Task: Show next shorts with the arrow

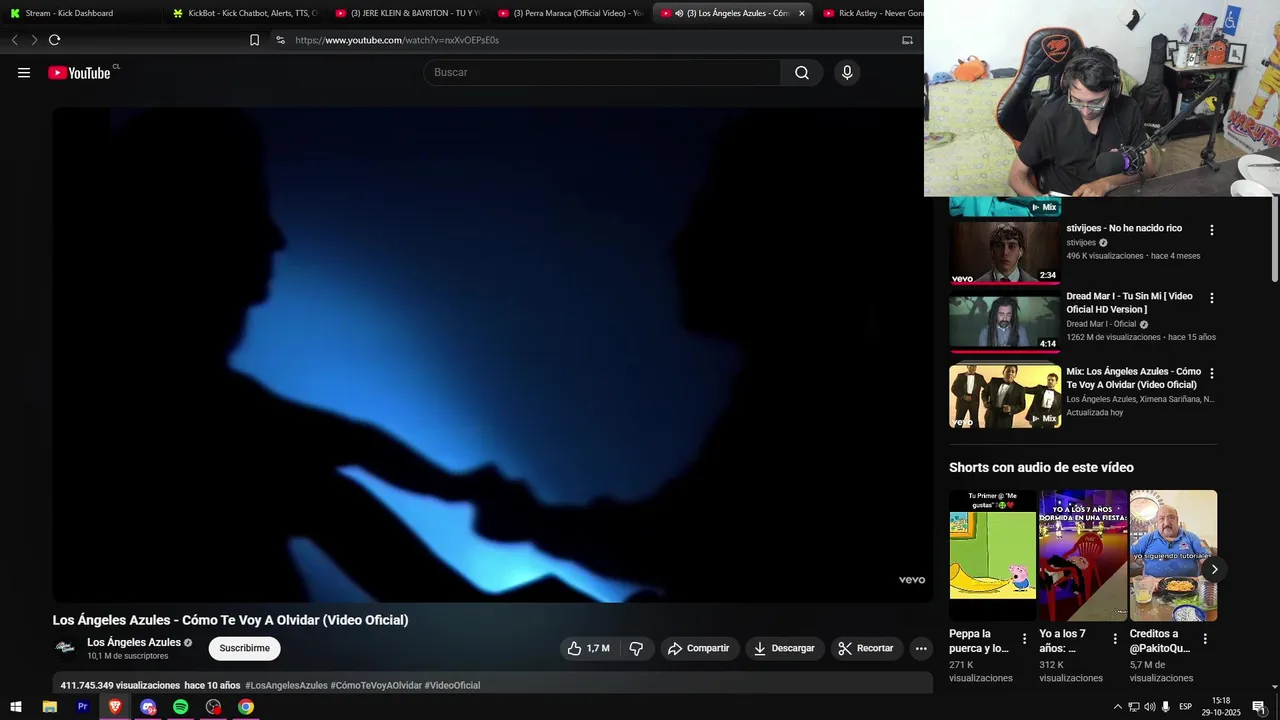Action: (x=1214, y=569)
